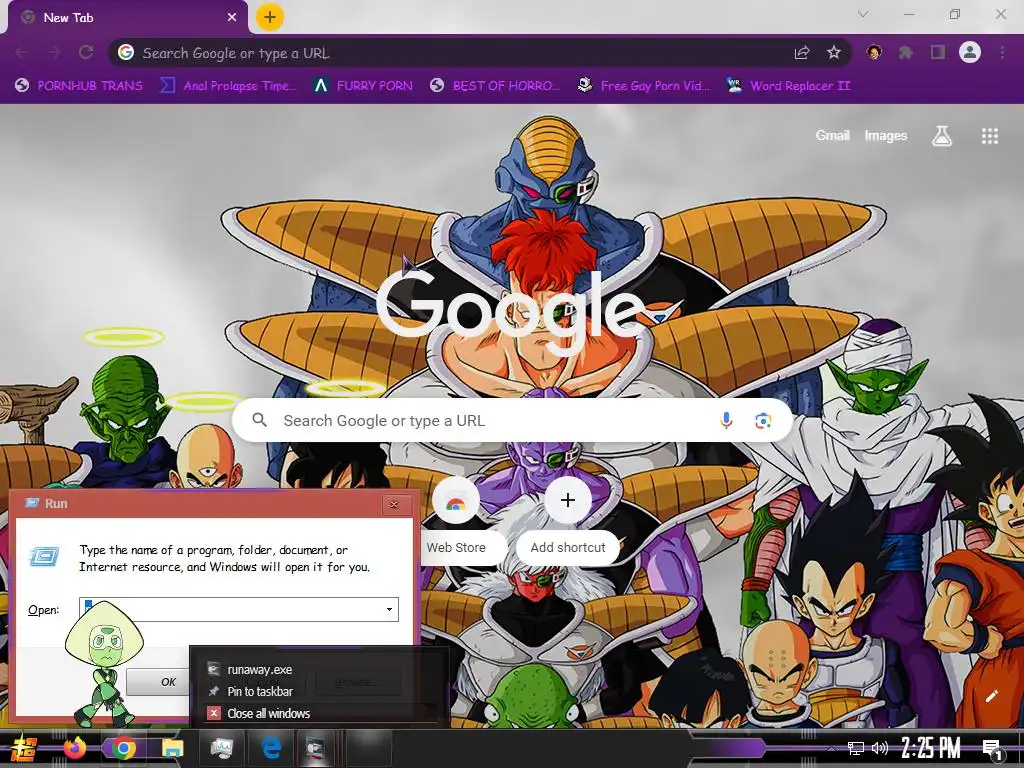Viewport: 1024px width, 768px height.
Task: Launch Microsoft Edge from the taskbar
Action: coord(270,748)
